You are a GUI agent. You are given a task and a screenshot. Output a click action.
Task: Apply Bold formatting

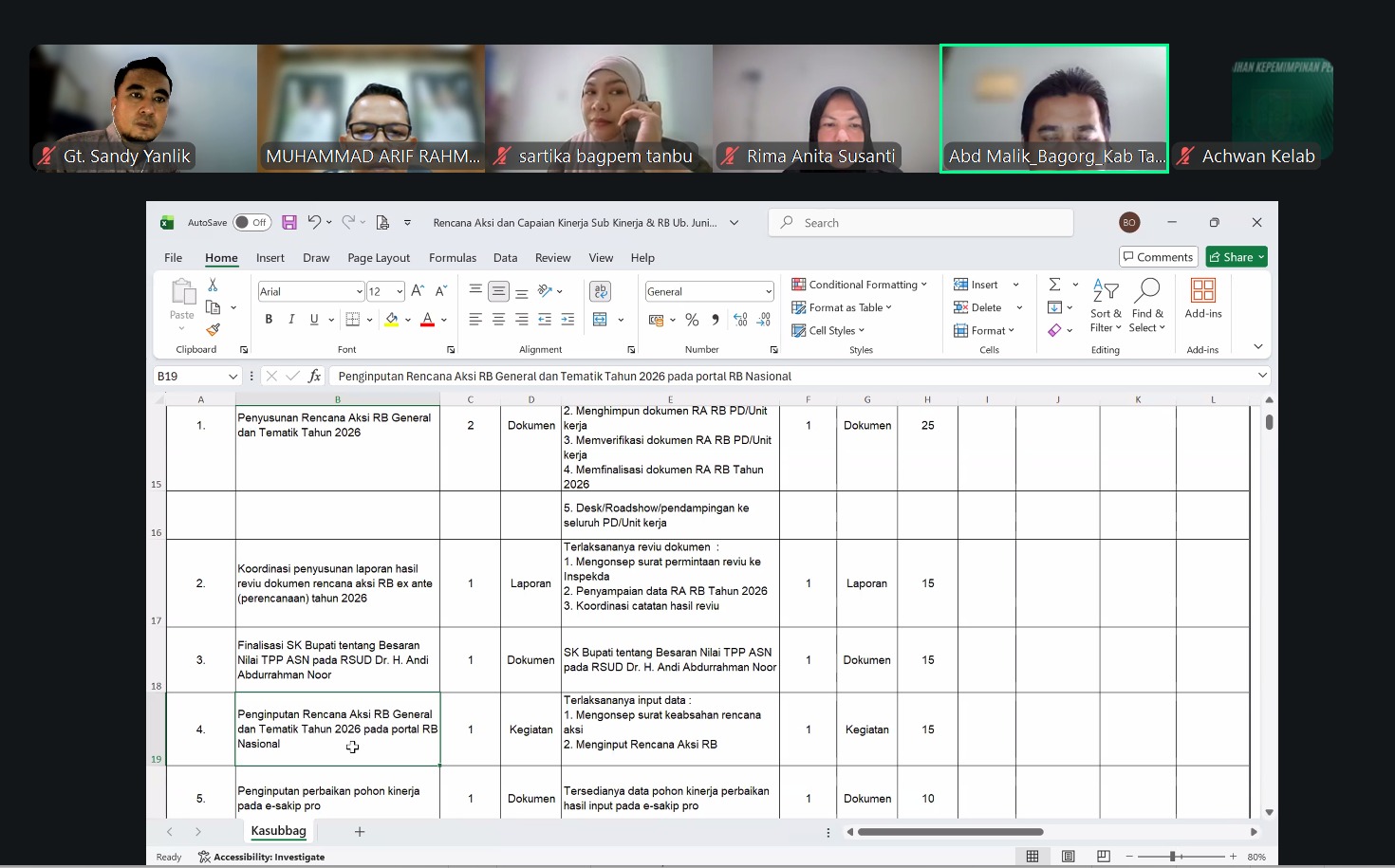(269, 320)
